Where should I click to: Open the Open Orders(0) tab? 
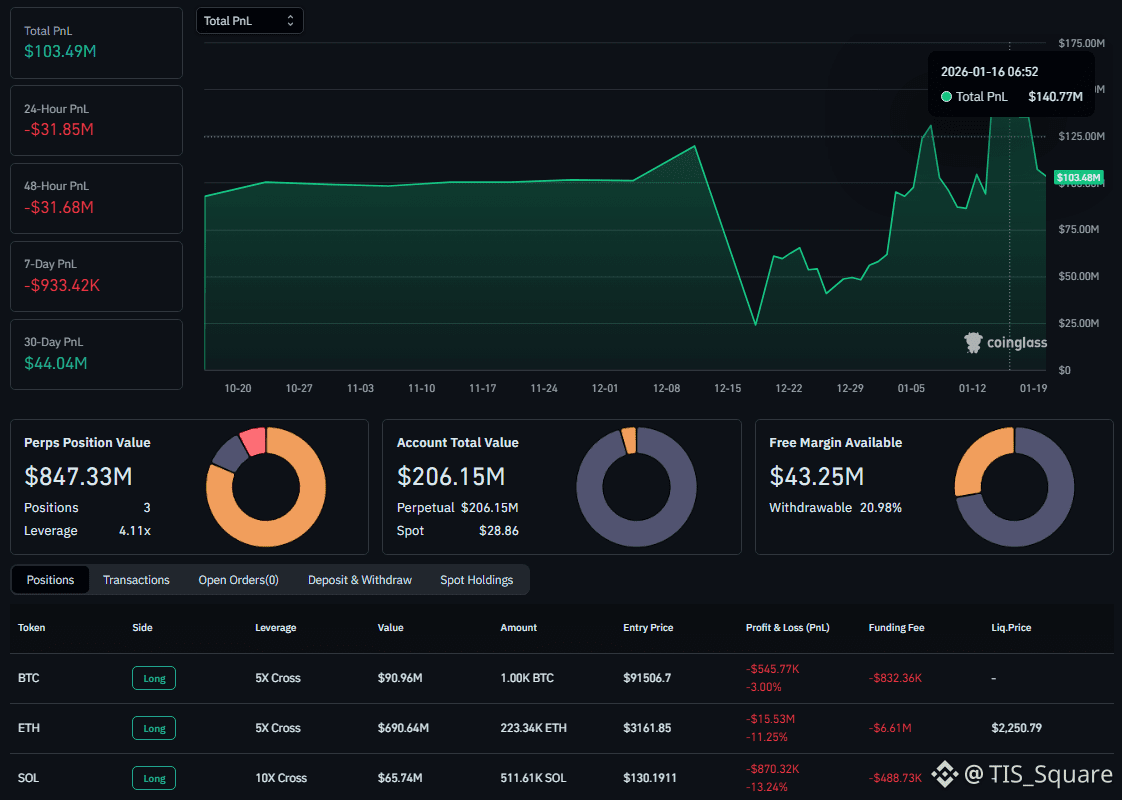click(238, 580)
